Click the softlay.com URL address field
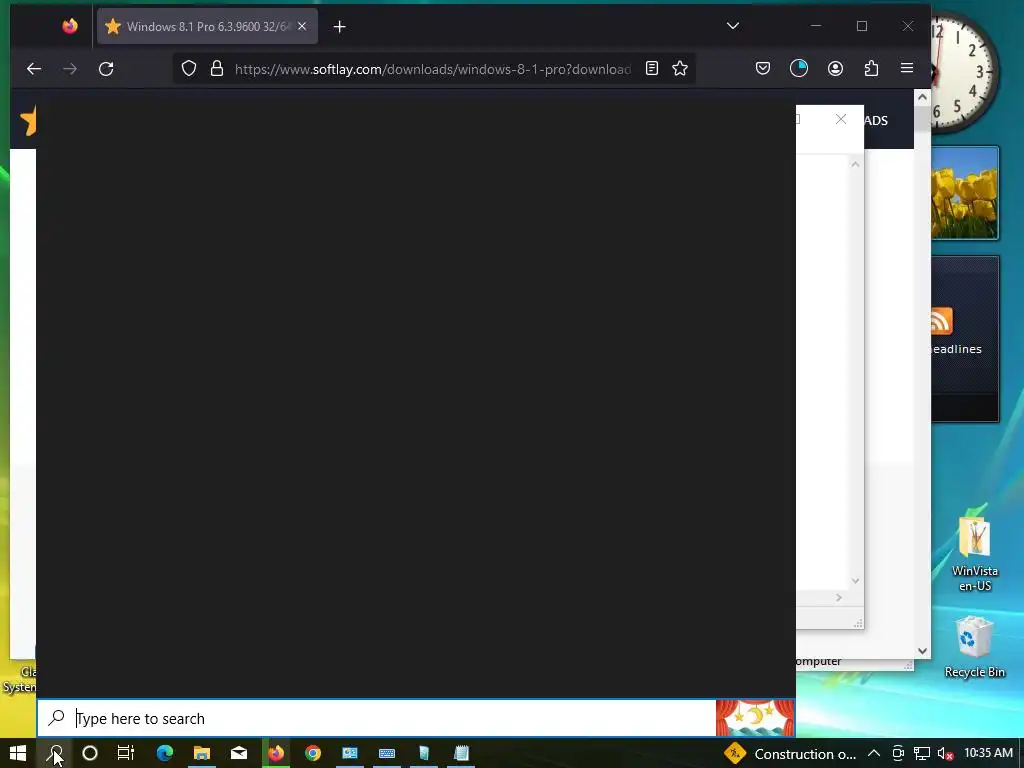Image resolution: width=1024 pixels, height=768 pixels. (432, 69)
